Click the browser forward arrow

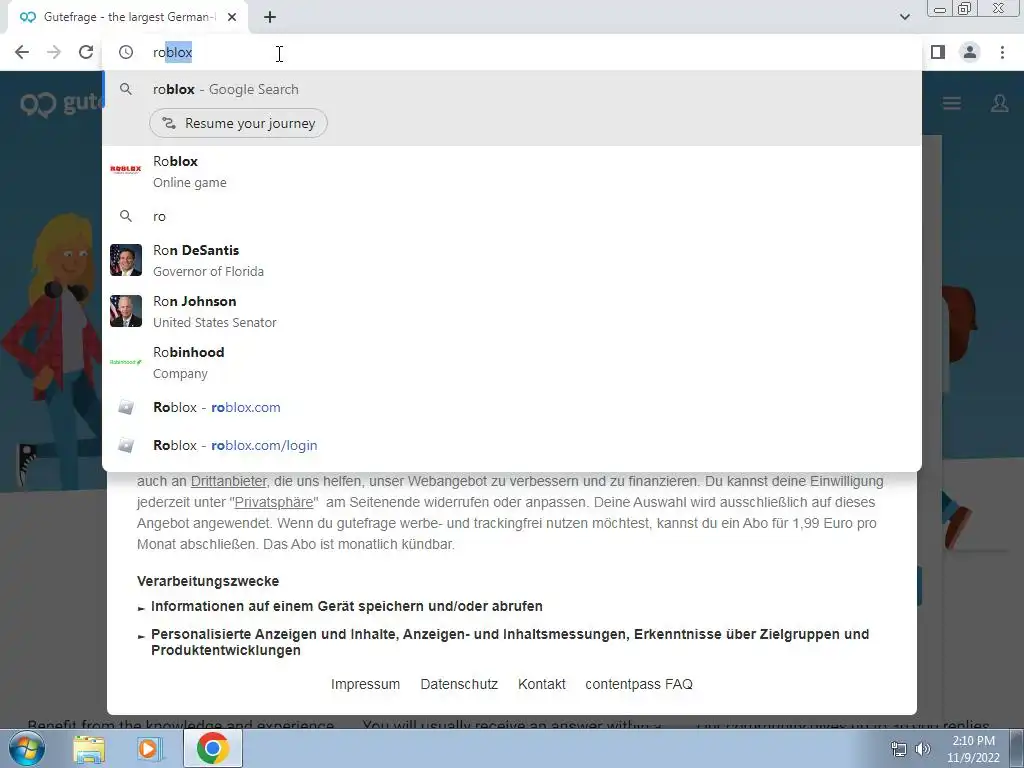(x=54, y=52)
